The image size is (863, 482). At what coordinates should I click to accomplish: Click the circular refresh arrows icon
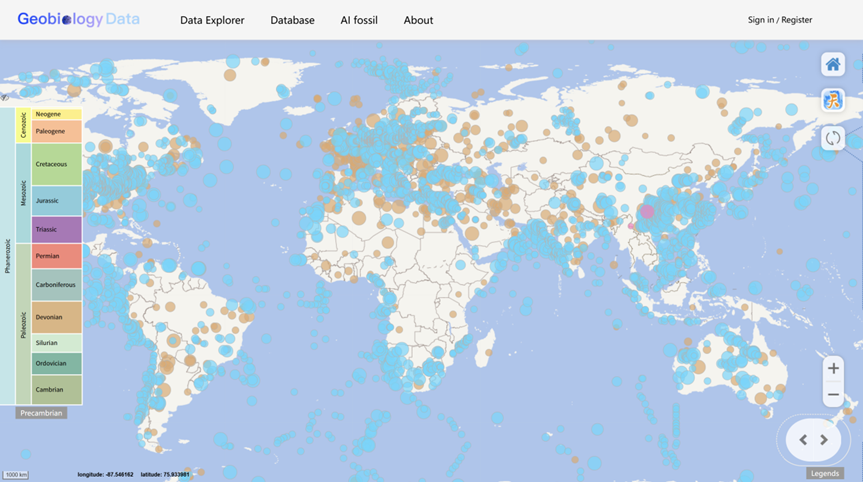833,138
